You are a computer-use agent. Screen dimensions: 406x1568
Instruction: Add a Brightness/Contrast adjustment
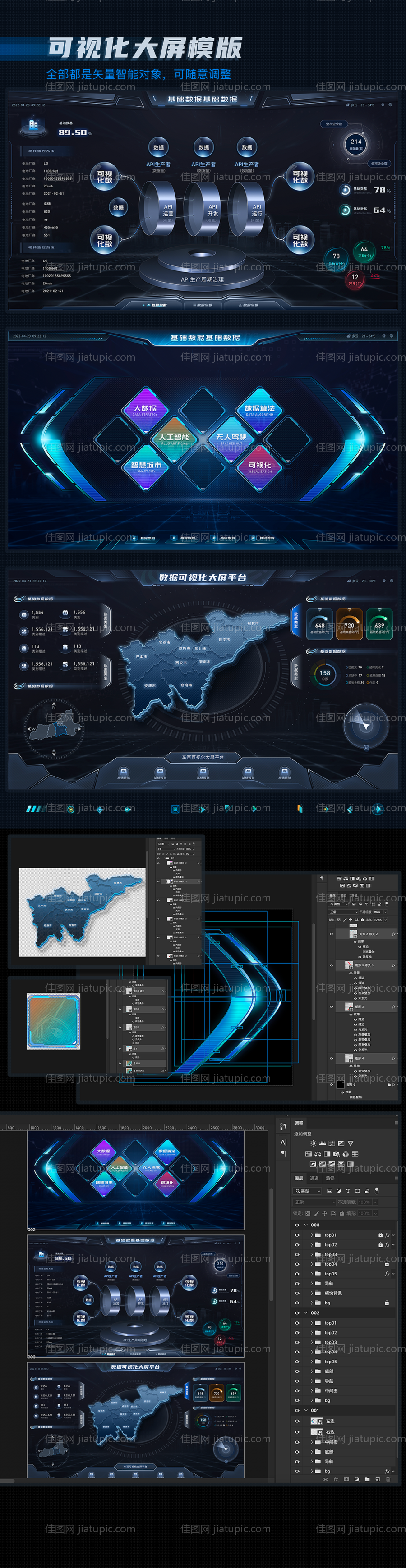click(314, 1143)
